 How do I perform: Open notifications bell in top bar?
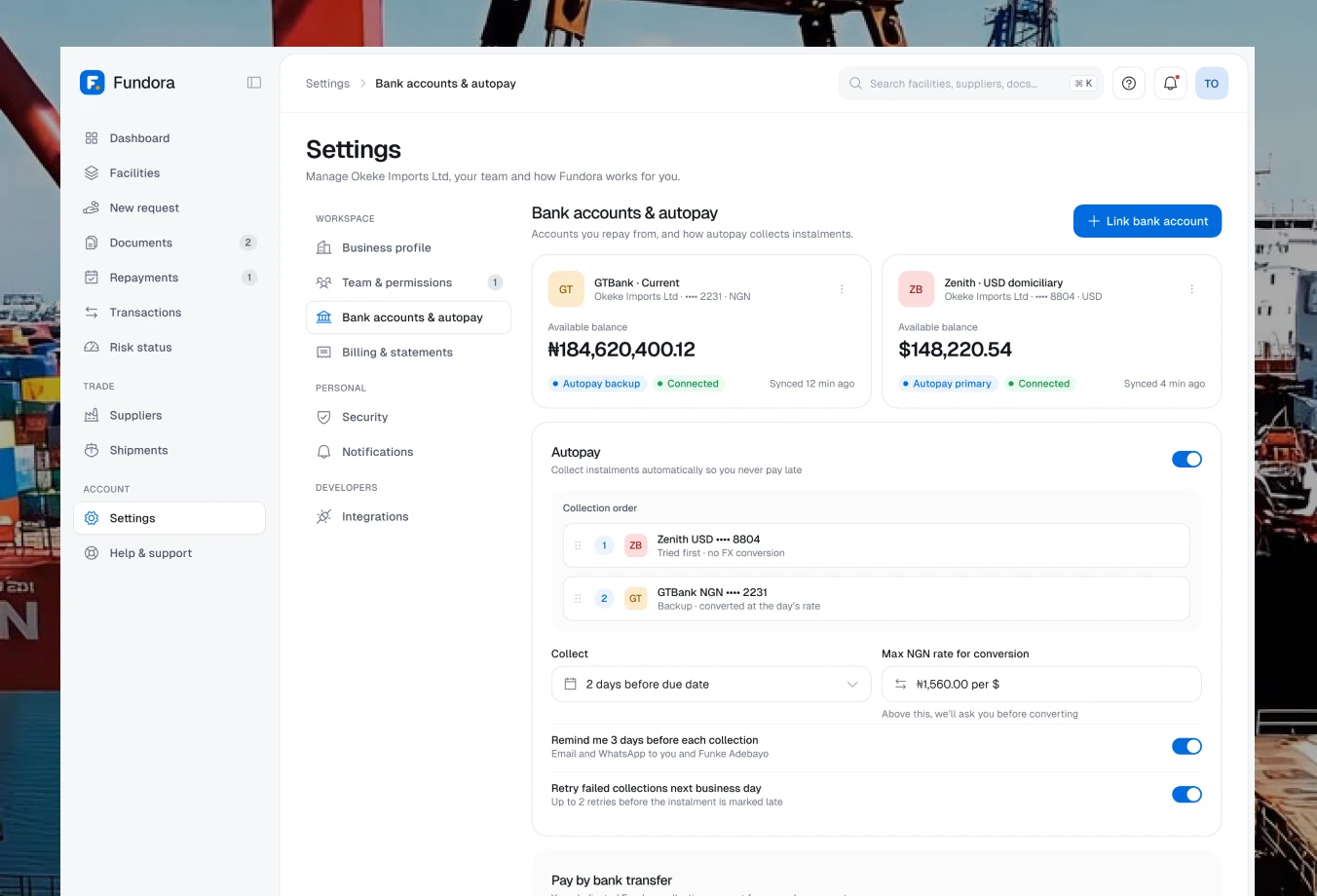1171,84
